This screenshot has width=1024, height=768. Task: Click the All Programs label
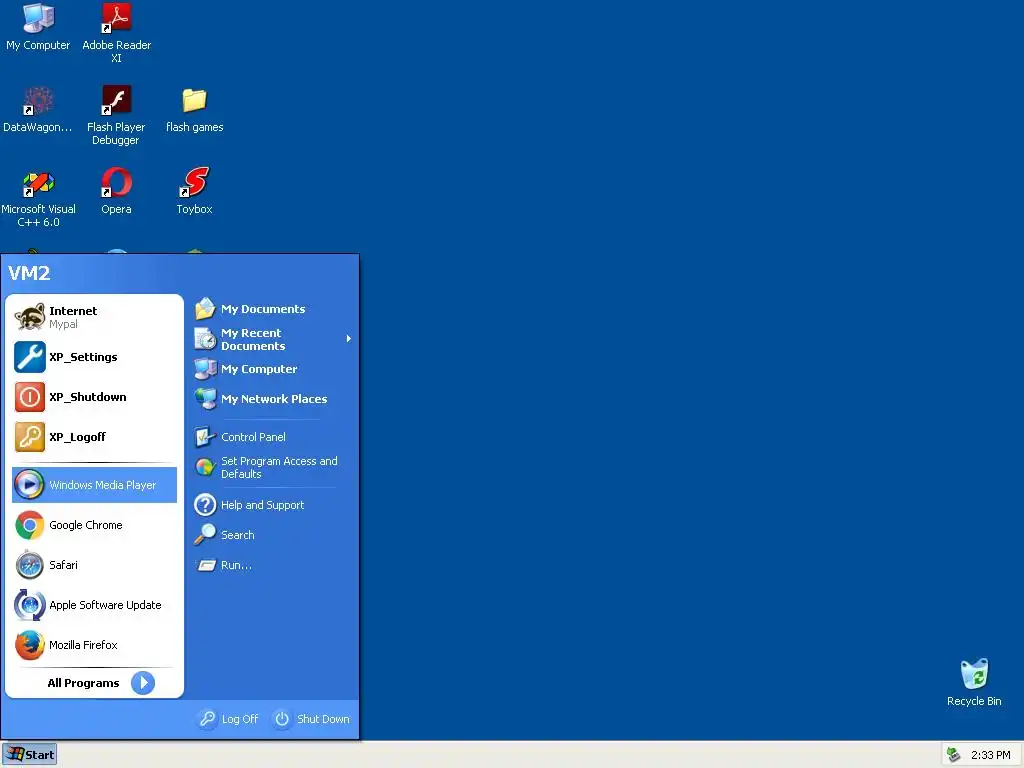point(84,683)
